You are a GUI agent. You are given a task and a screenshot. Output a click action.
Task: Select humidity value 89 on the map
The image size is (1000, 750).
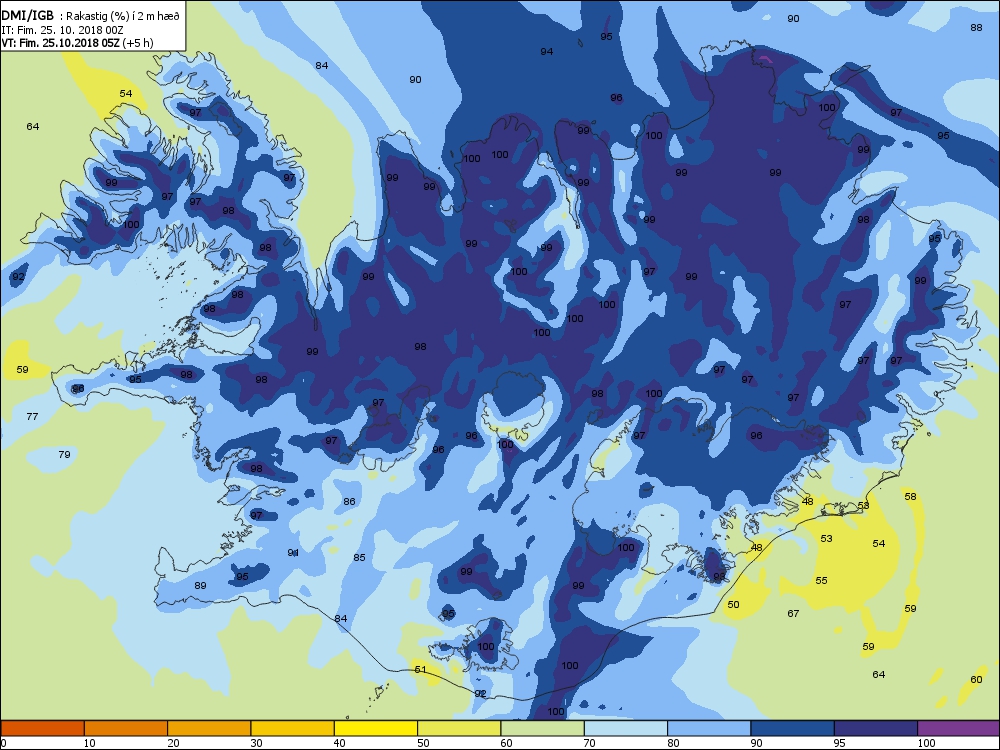pos(200,585)
